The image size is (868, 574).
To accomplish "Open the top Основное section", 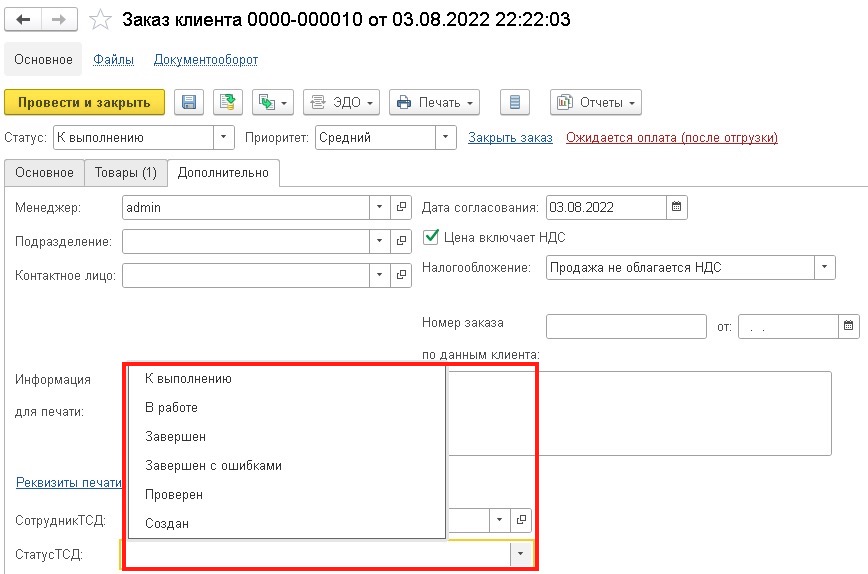I will (43, 59).
